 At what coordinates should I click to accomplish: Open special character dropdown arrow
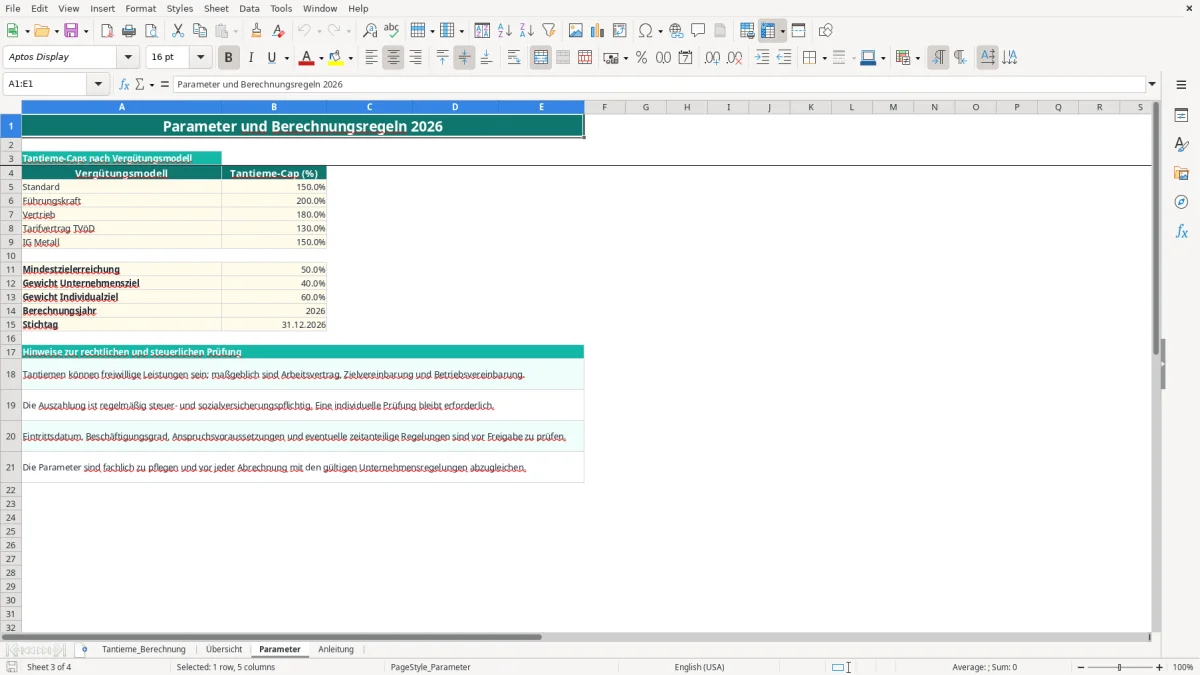pos(660,31)
